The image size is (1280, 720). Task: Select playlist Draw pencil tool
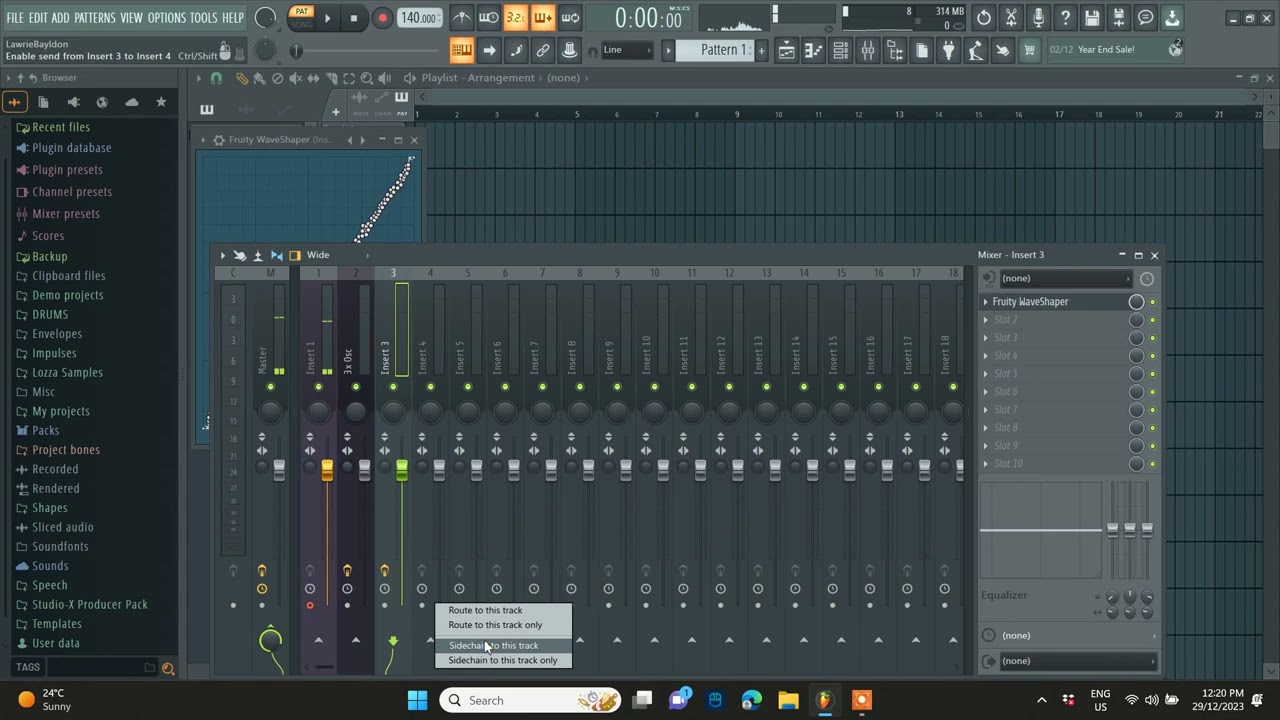point(242,78)
